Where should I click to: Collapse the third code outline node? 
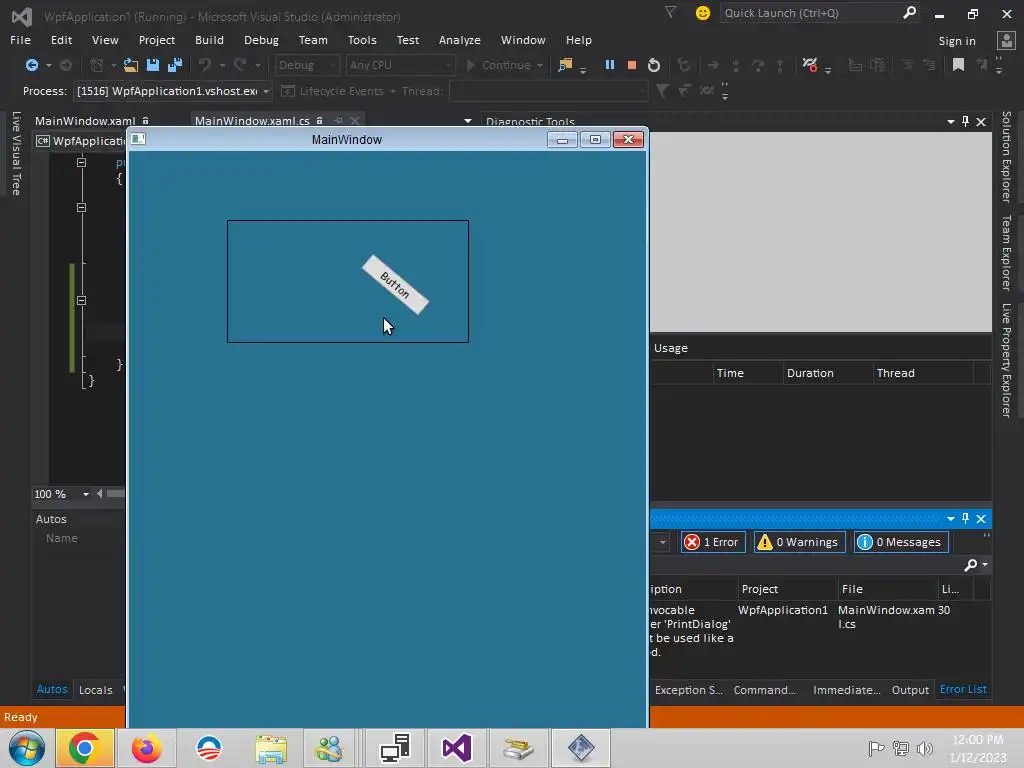tap(81, 300)
